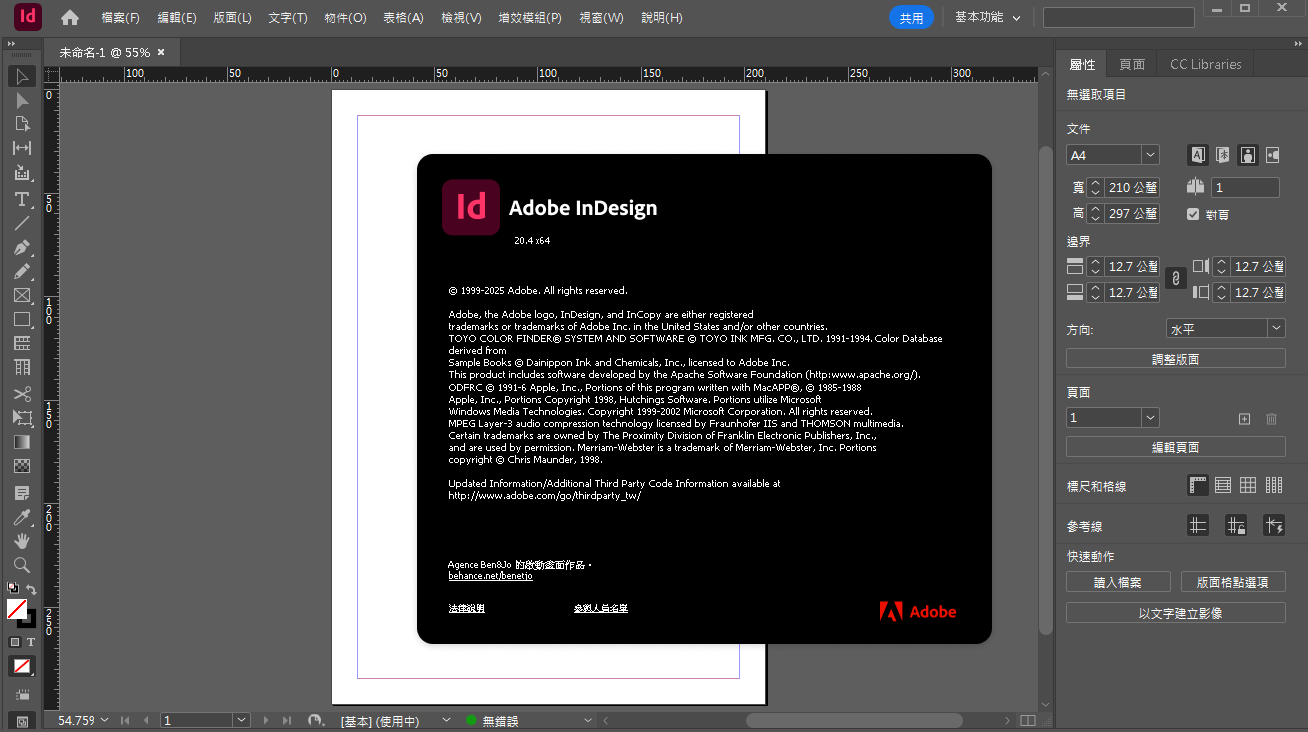Click the 讀入檔案 button
1308x732 pixels.
[x=1118, y=582]
